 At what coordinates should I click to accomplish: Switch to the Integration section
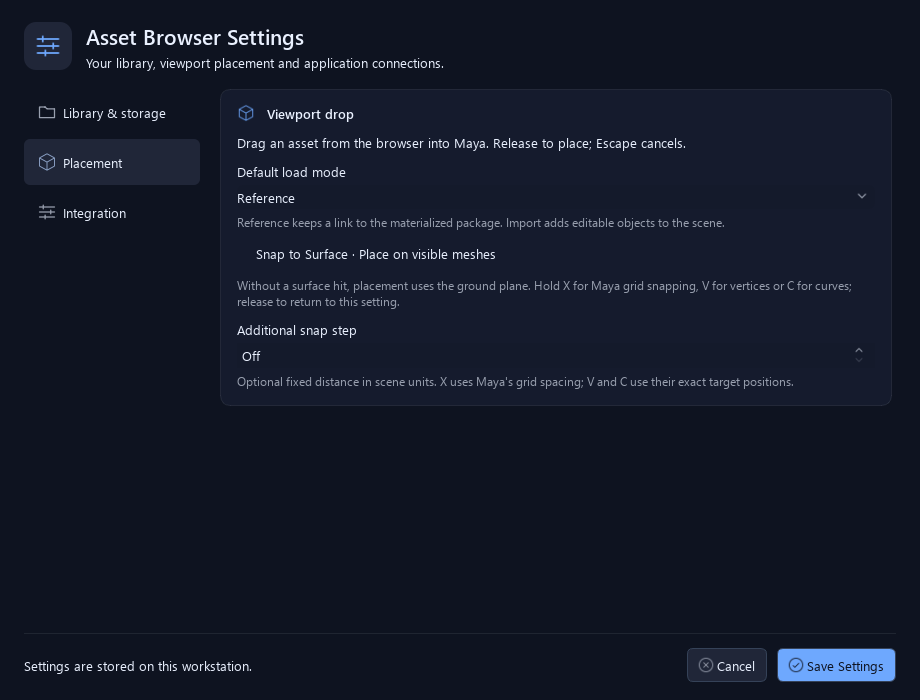pyautogui.click(x=112, y=213)
